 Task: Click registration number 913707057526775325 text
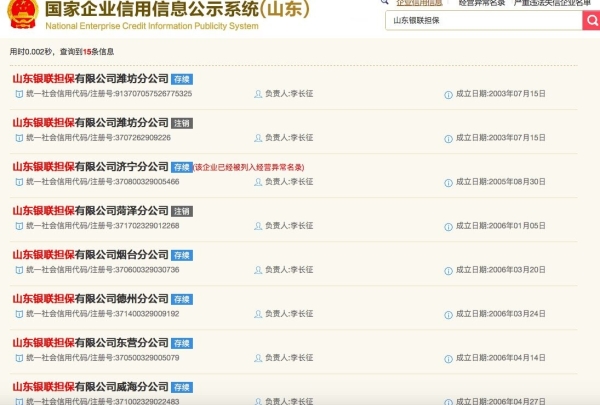click(x=153, y=94)
